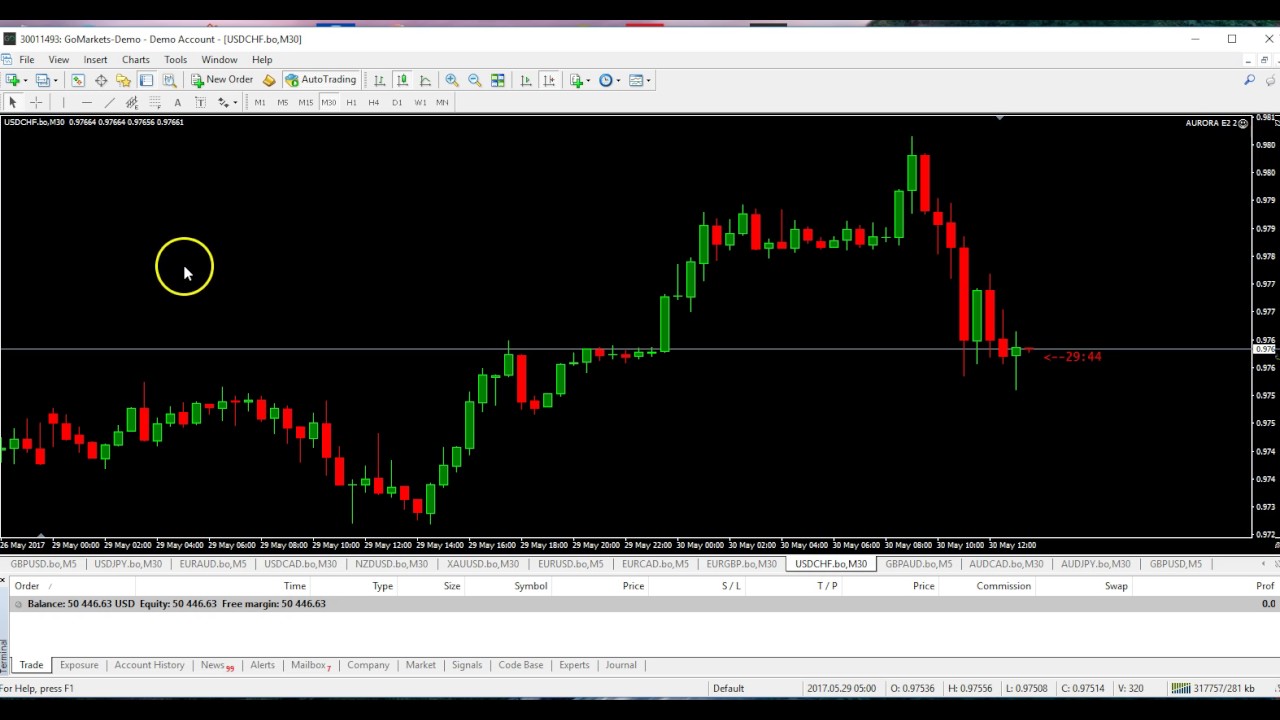
Task: Switch to XAUUSD.bo,M30 chart tab
Action: click(x=483, y=564)
